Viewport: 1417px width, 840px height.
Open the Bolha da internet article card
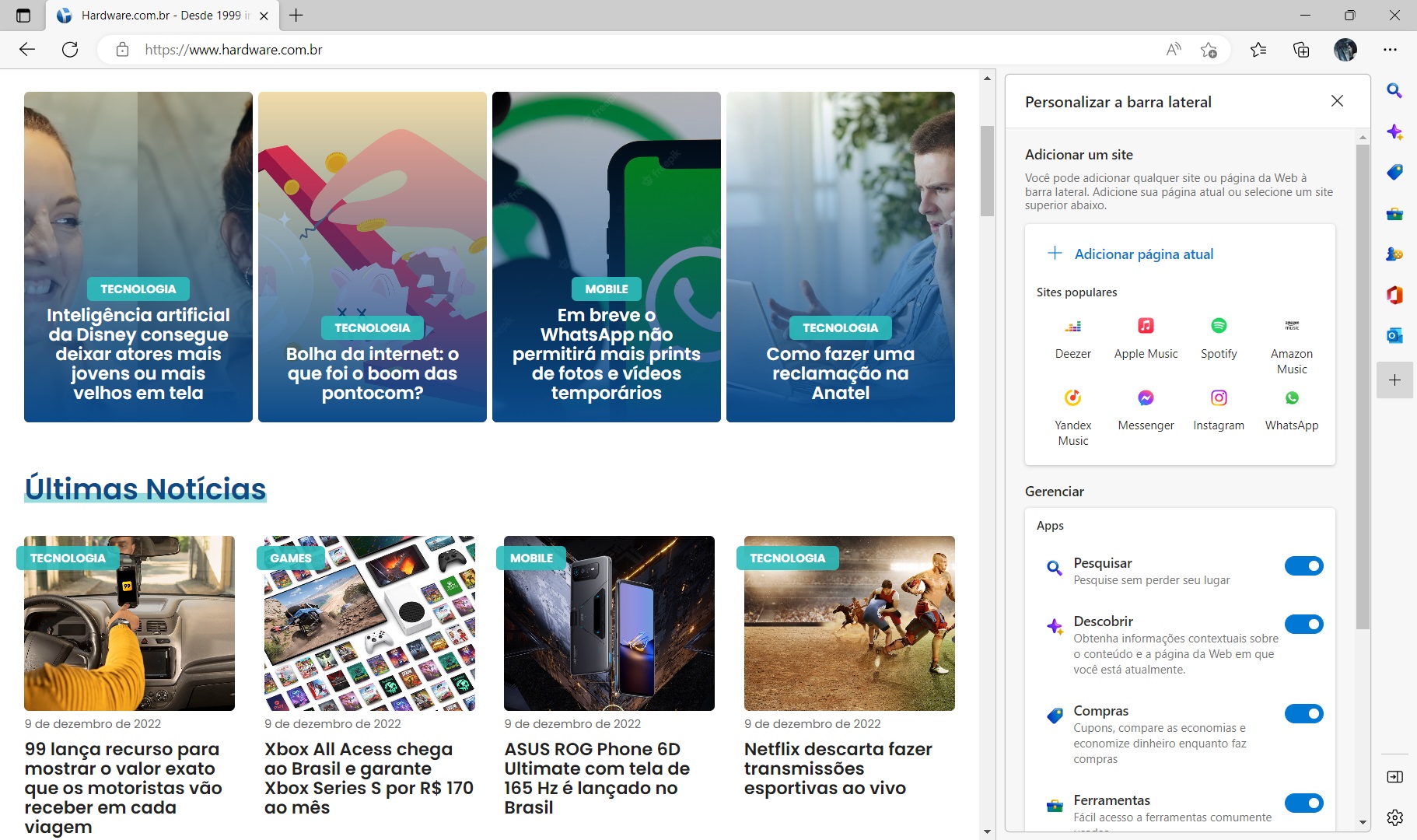pos(373,257)
